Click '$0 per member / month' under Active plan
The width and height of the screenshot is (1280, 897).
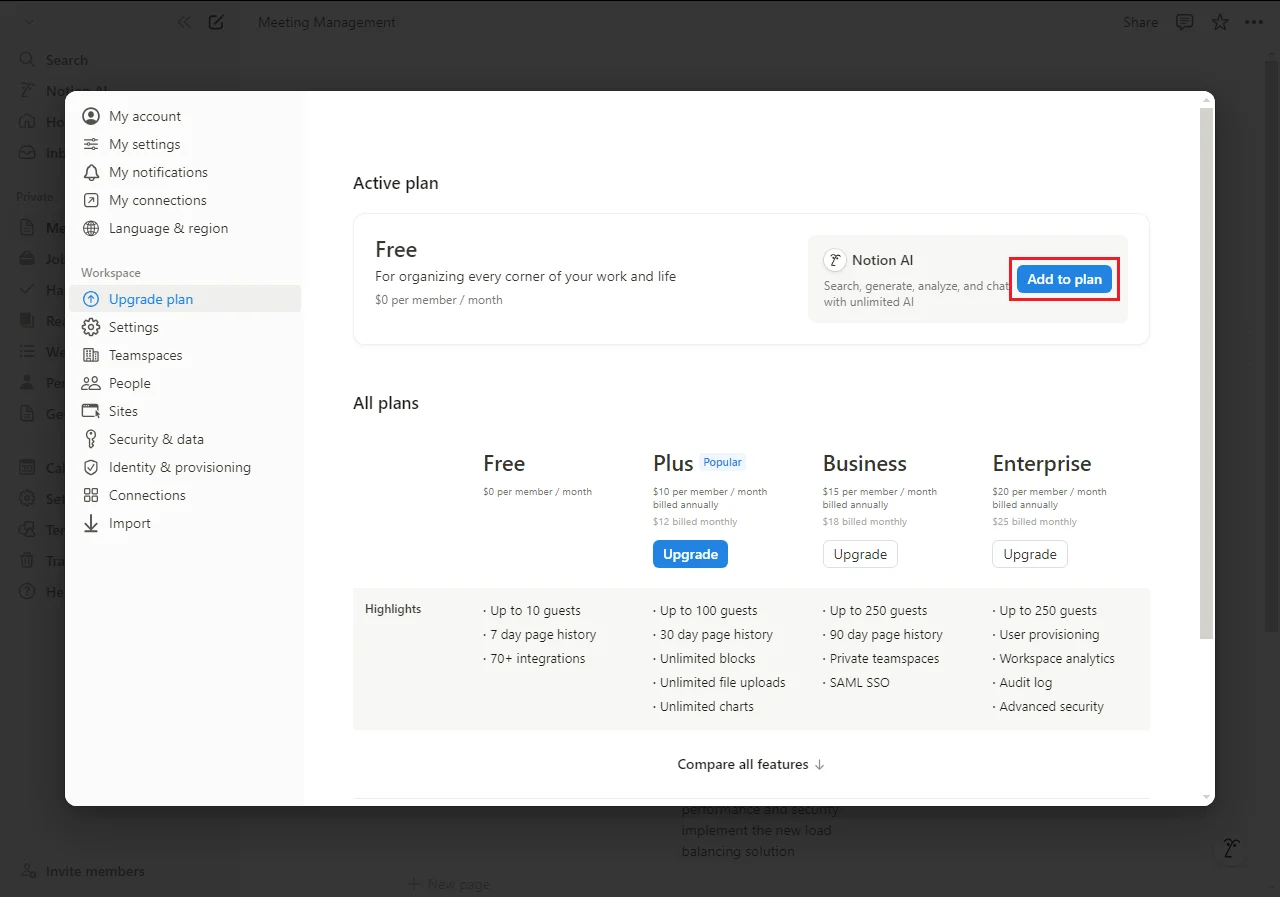pyautogui.click(x=439, y=300)
